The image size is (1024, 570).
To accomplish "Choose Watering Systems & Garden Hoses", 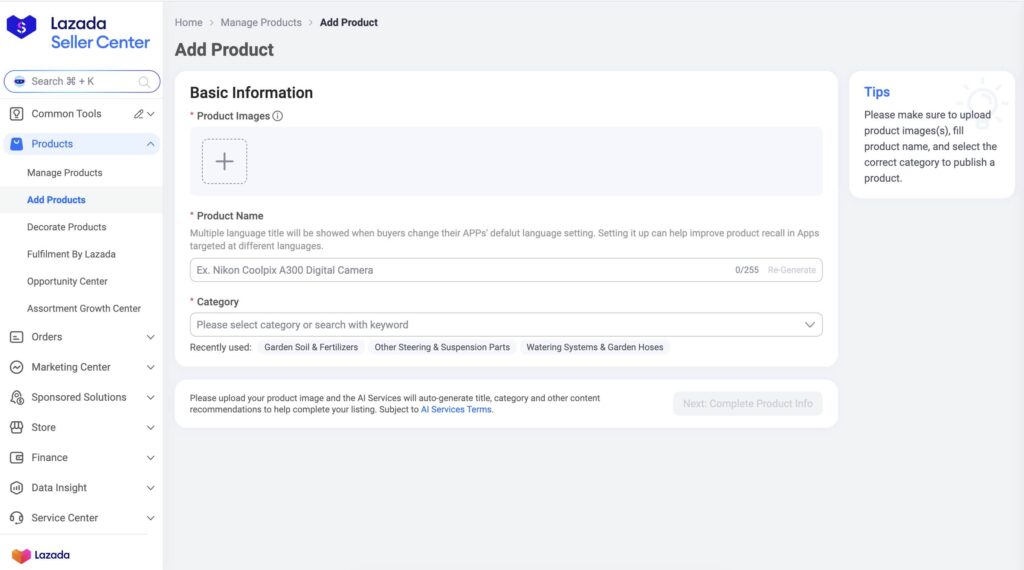I will click(x=595, y=347).
